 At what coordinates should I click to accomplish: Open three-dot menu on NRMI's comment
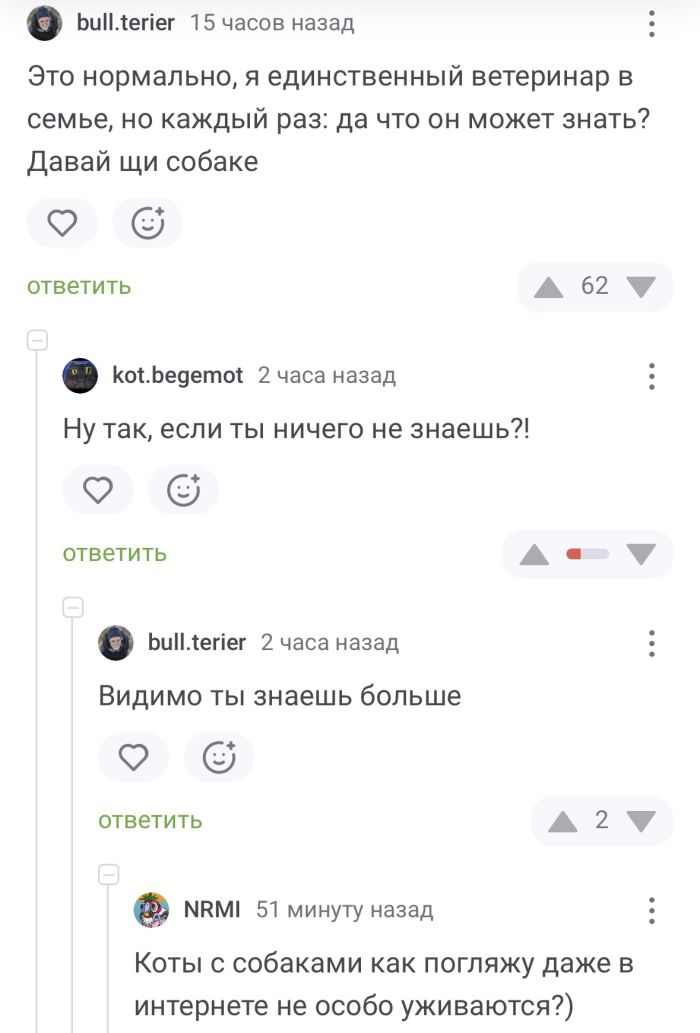click(652, 910)
